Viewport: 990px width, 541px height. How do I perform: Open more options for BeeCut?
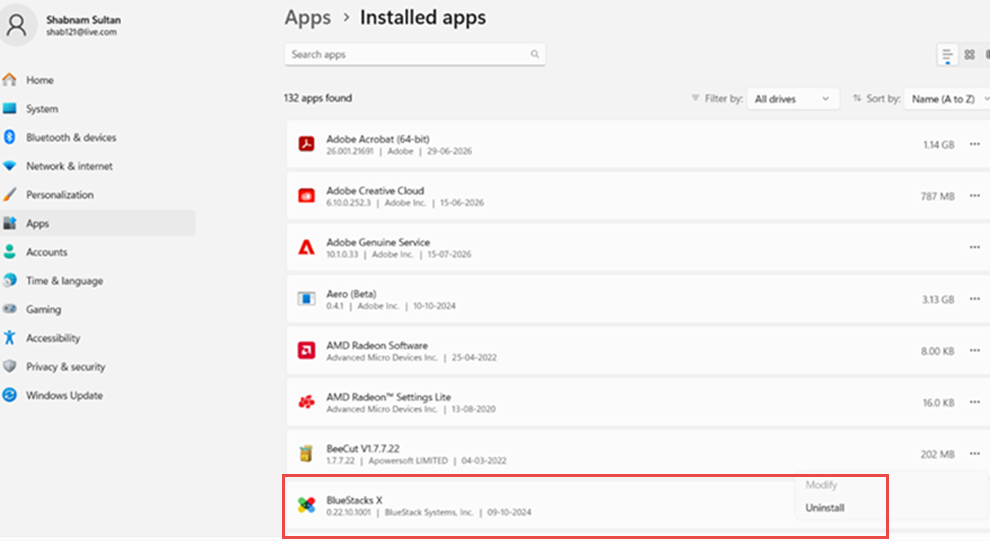pos(975,454)
